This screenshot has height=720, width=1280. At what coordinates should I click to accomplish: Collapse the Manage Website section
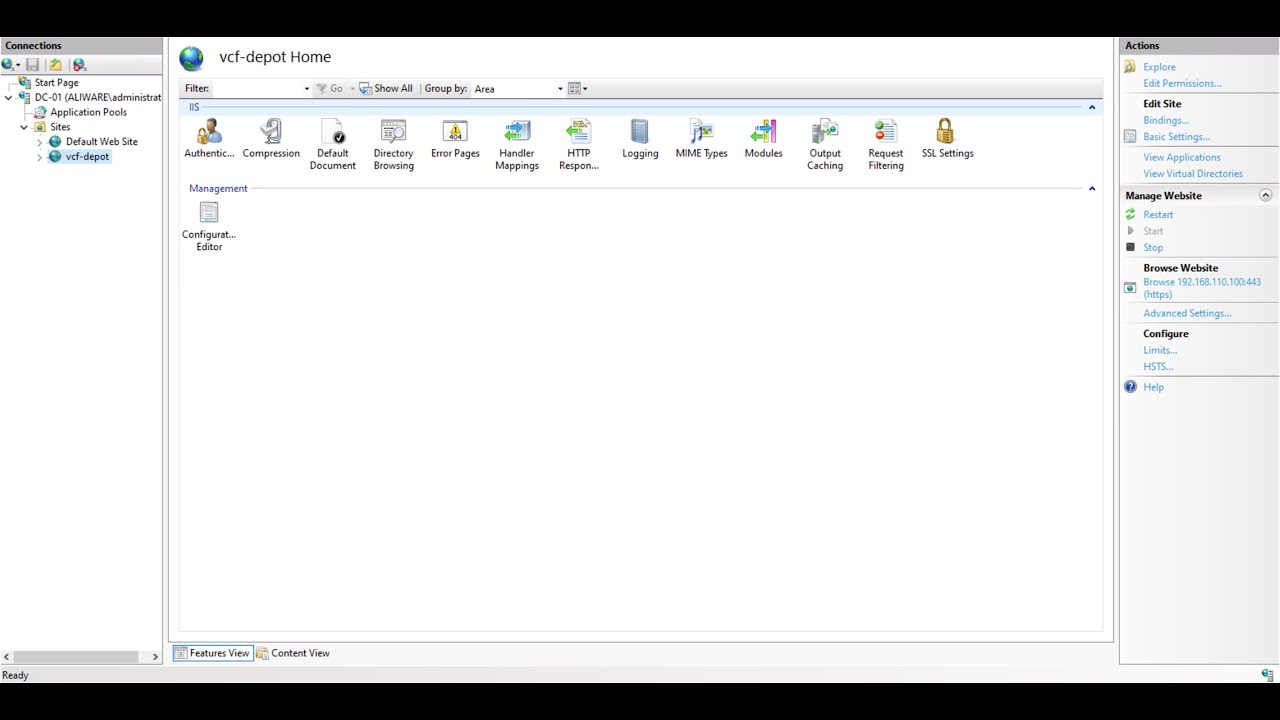point(1265,196)
